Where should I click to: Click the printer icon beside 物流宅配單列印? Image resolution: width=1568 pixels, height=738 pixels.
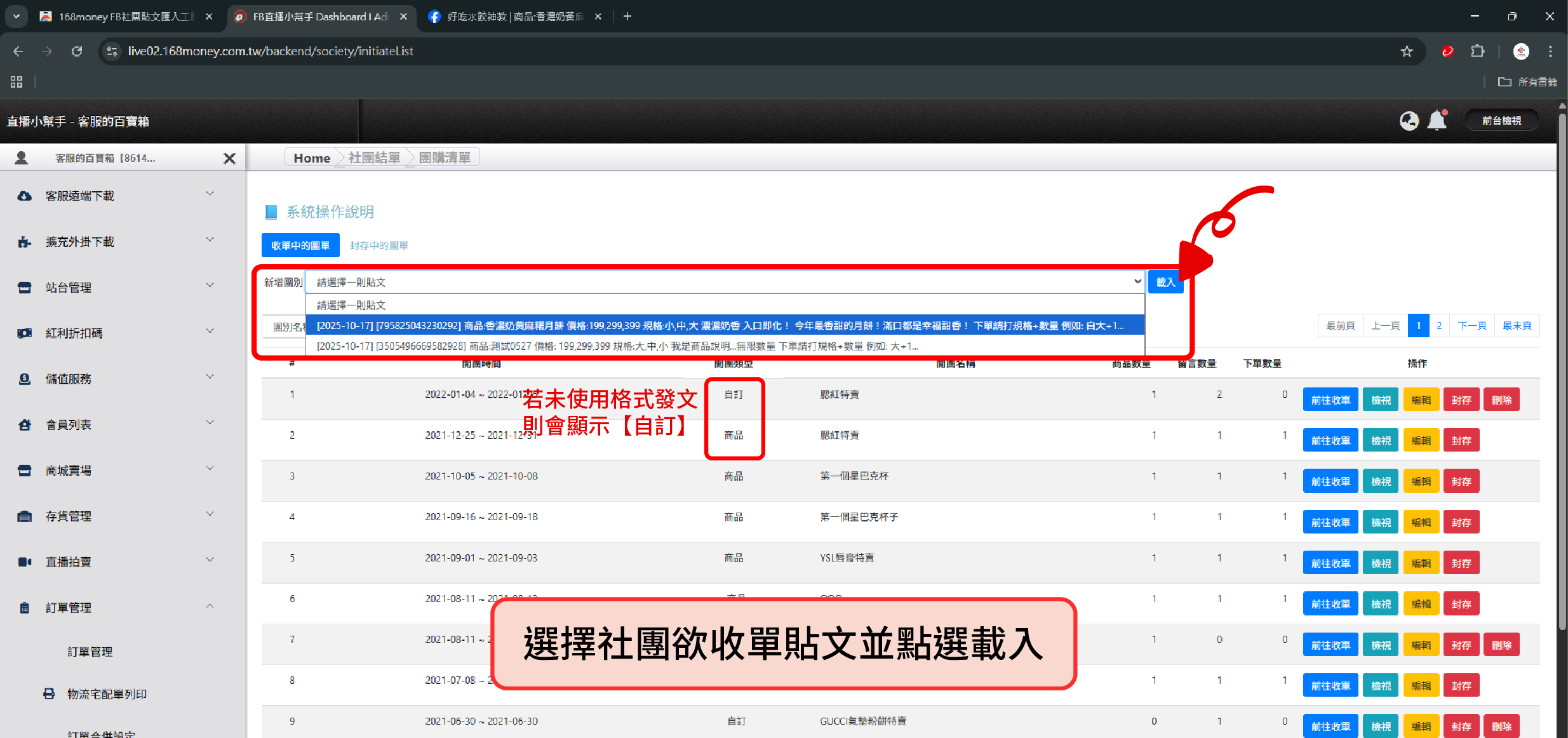point(49,694)
